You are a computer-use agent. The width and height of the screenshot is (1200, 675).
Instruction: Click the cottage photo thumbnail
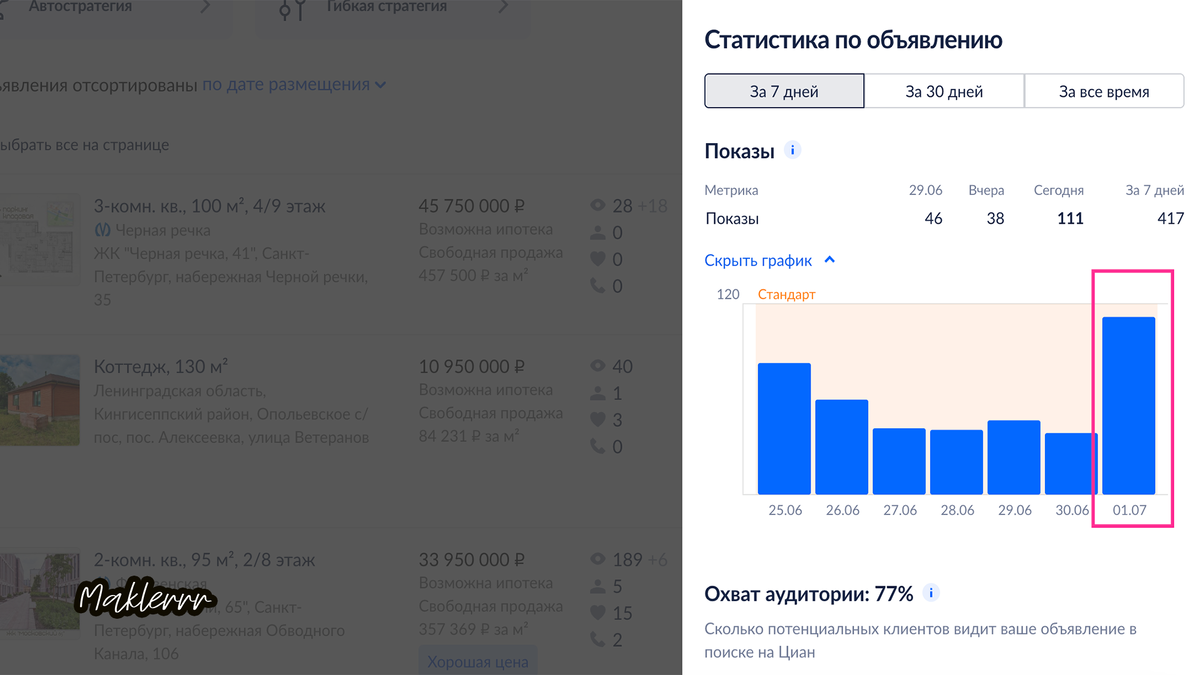[39, 399]
